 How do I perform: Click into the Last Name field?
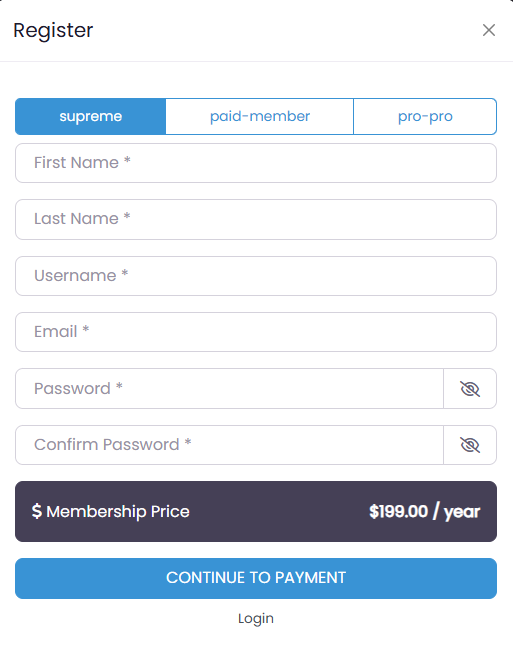tap(256, 219)
